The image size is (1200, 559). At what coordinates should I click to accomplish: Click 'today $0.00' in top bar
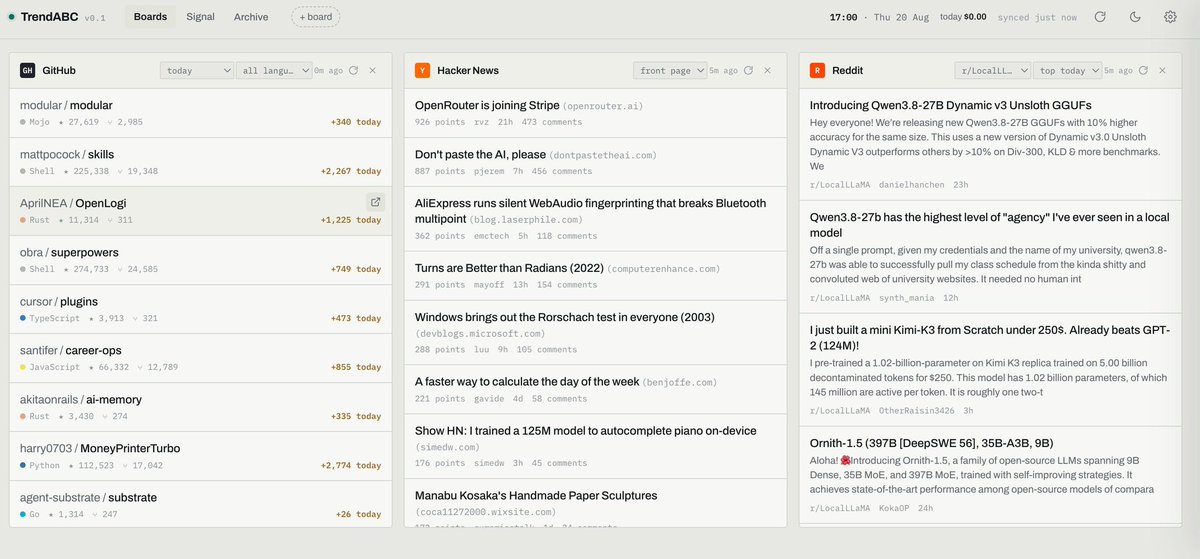[x=963, y=17]
